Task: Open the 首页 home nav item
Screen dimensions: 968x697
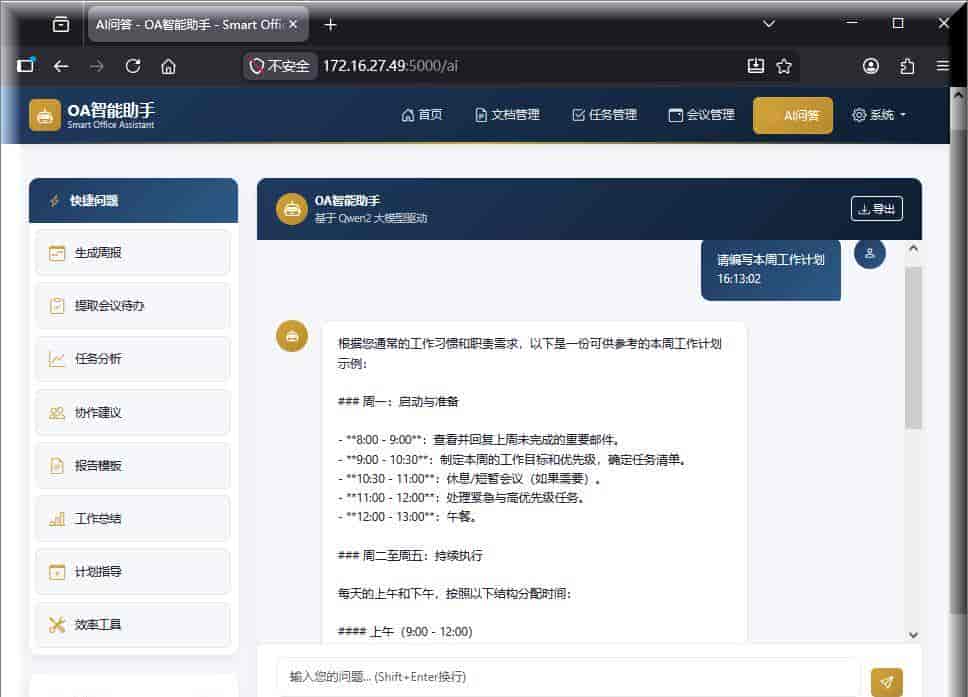Action: 422,115
